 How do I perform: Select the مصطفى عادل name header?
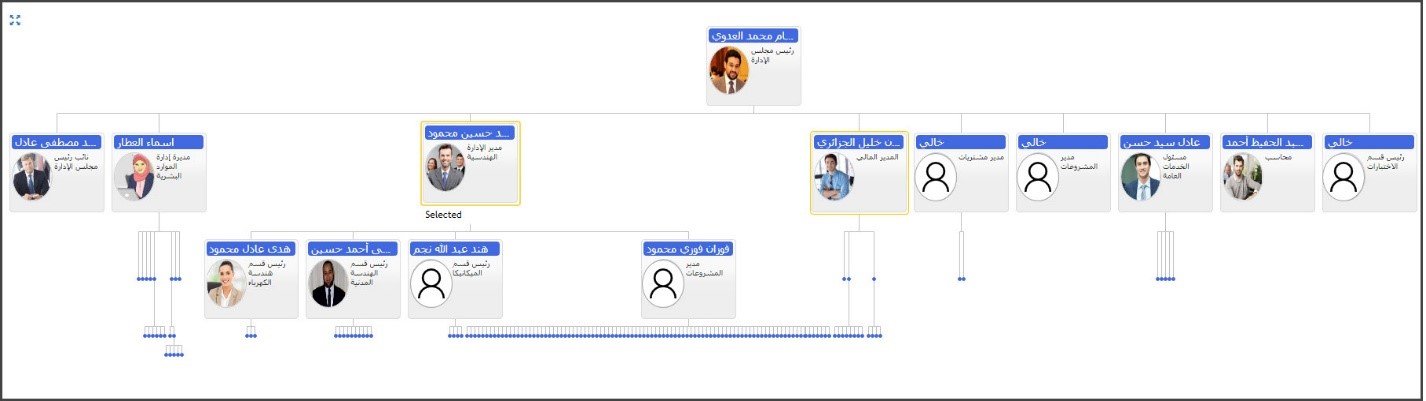57,142
